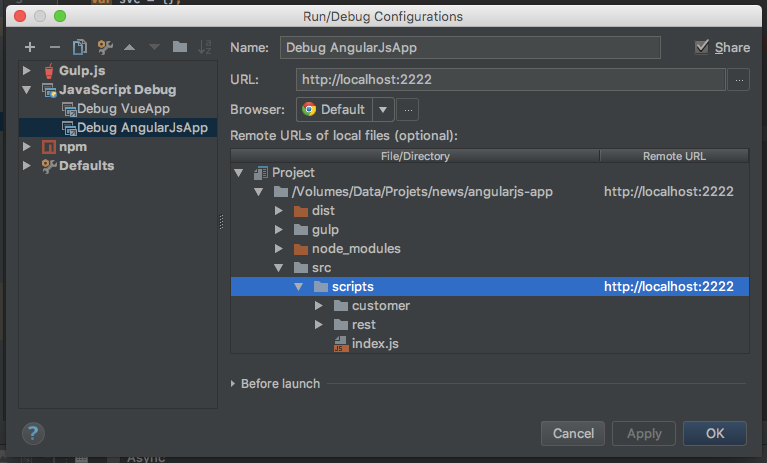Expand the dist folder
Screen dimensions: 767x463
click(279, 211)
